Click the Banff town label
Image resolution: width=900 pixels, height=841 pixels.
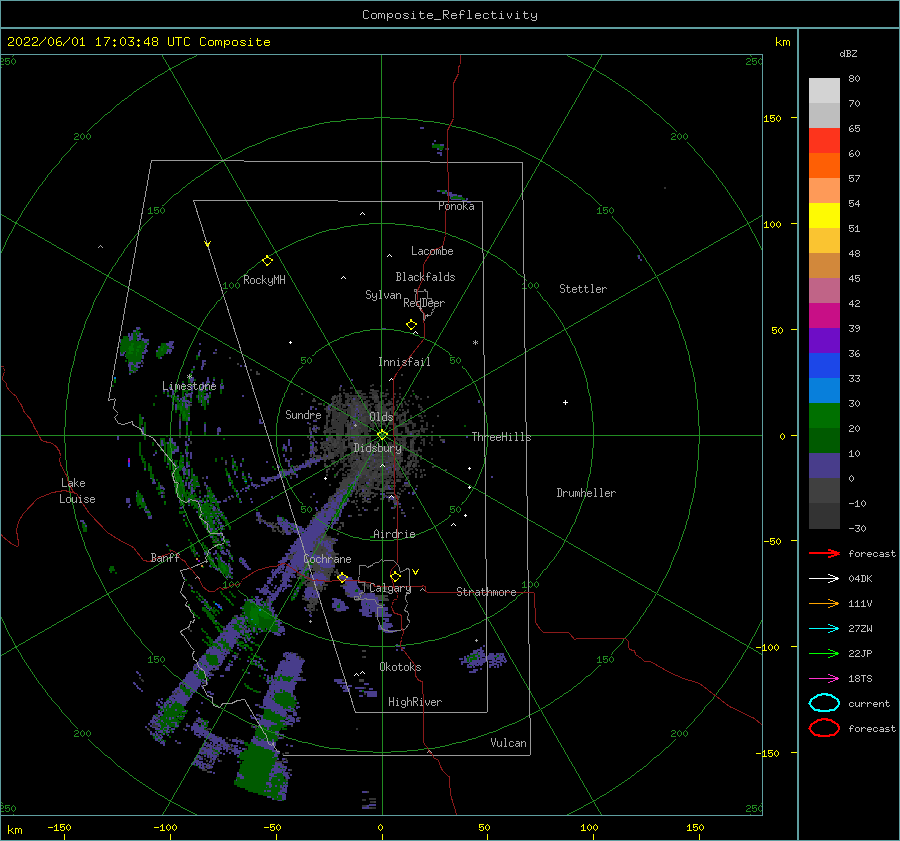coord(165,557)
